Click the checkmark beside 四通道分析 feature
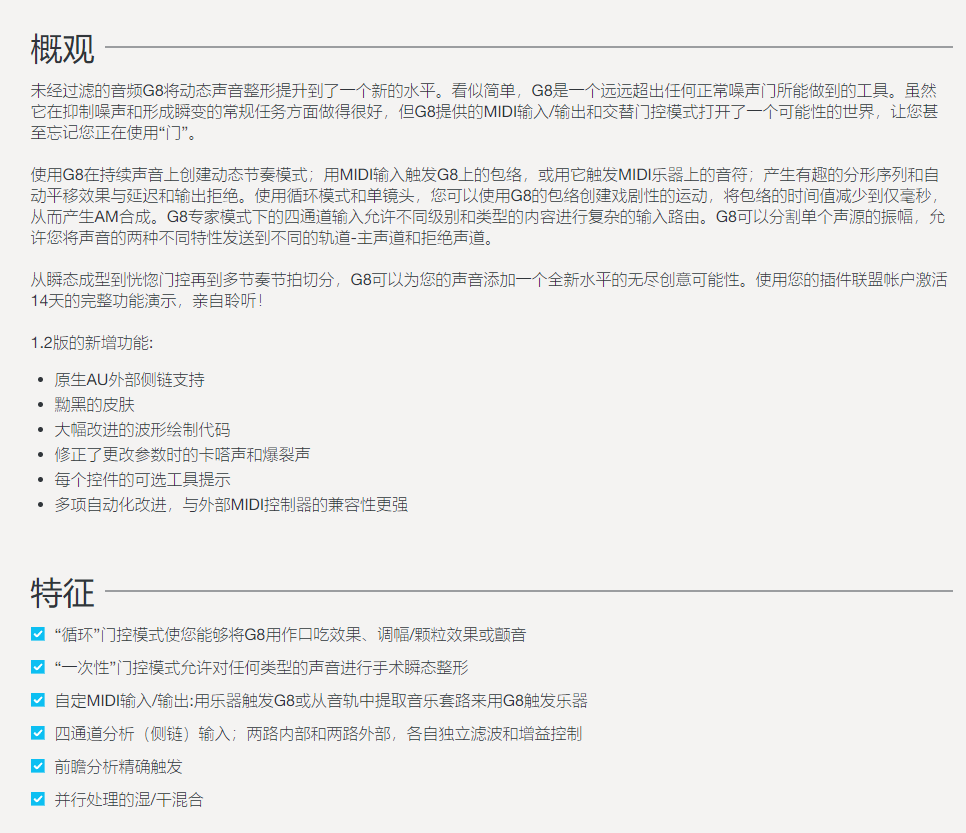This screenshot has width=966, height=833. click(x=38, y=733)
